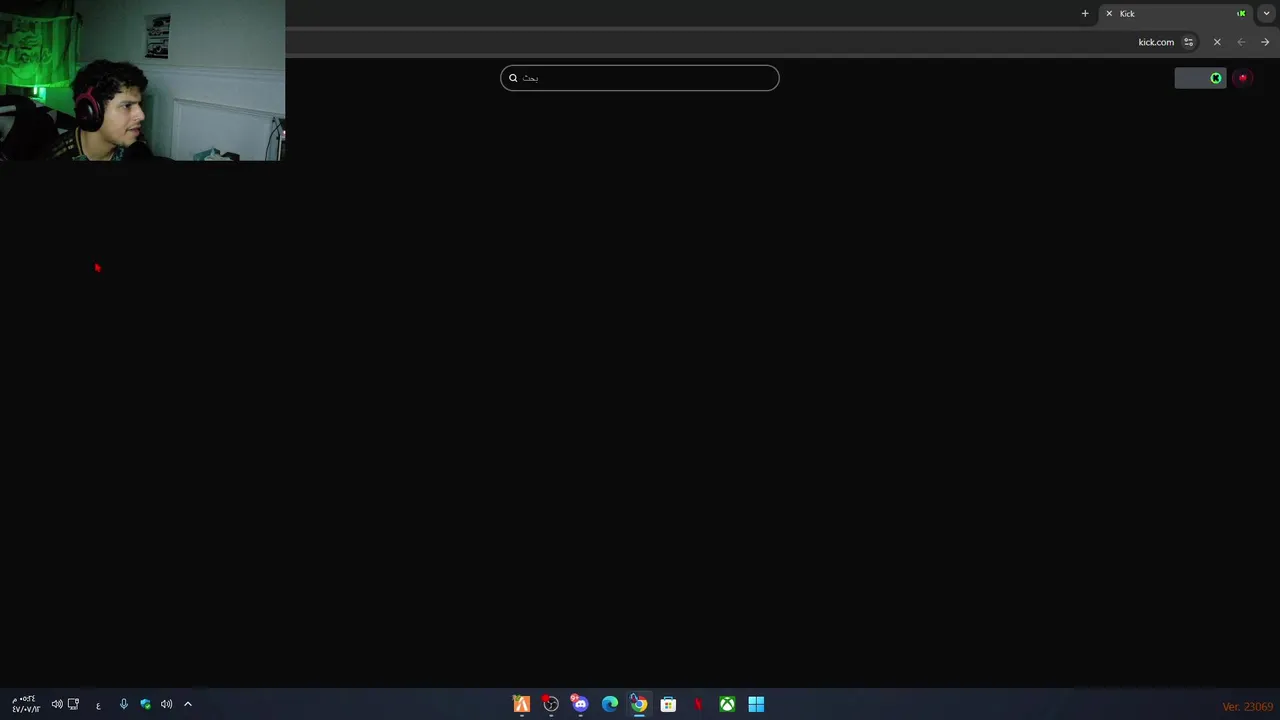Click the magnifier icon in search box
1280x720 pixels.
tap(513, 78)
